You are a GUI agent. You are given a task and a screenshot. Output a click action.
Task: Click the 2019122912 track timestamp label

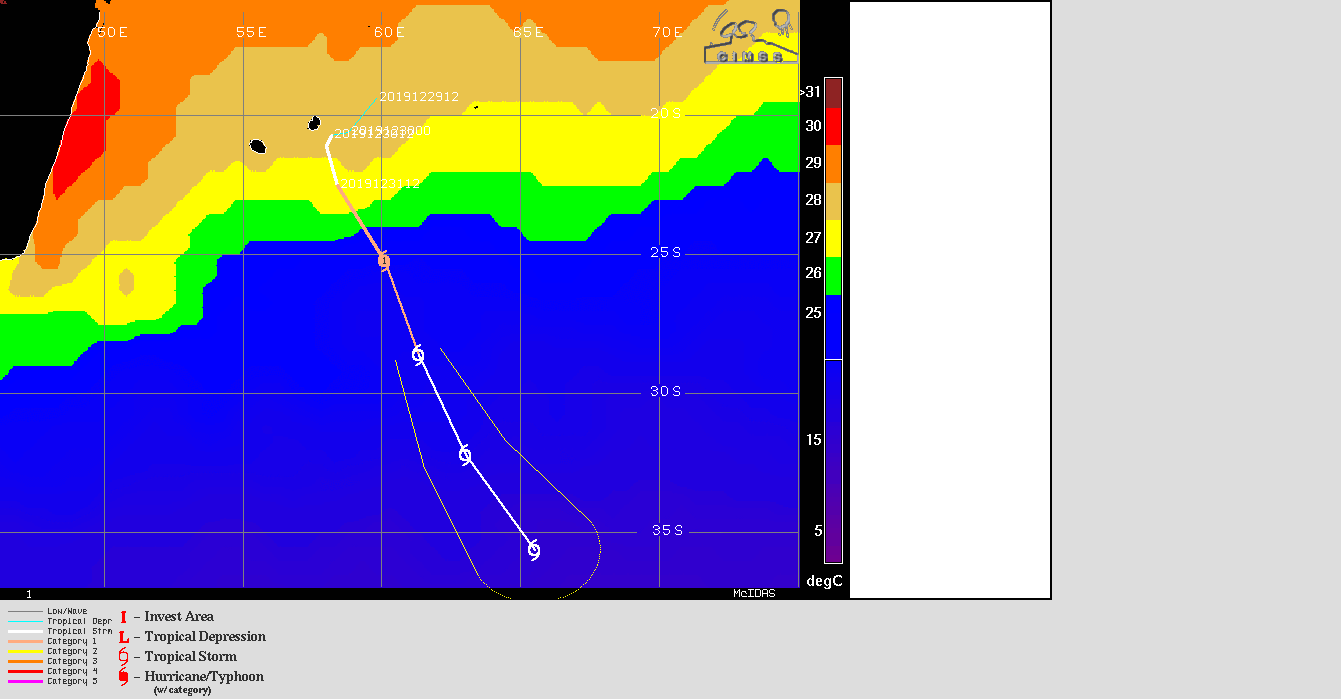(419, 97)
